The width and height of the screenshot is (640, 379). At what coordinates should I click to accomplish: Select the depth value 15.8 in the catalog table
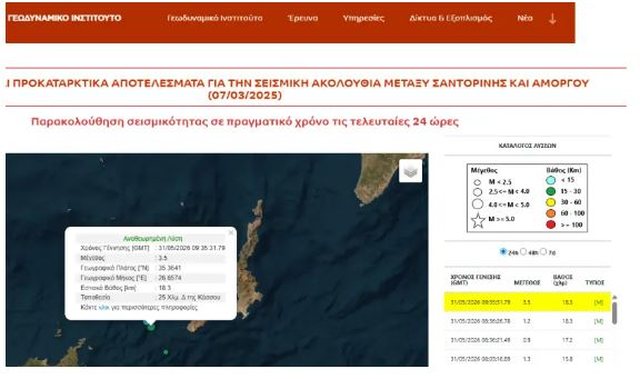coord(567,359)
